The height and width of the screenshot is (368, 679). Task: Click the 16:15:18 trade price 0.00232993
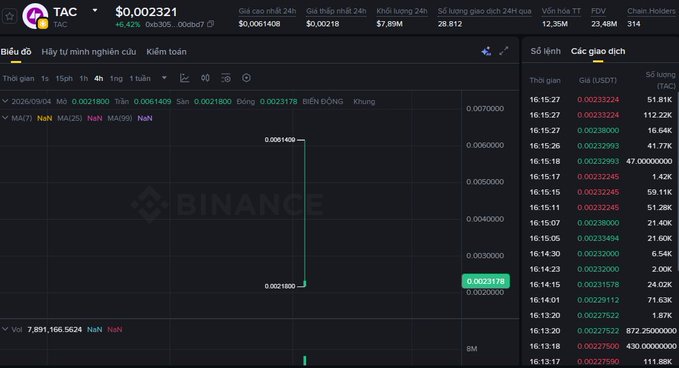click(x=598, y=161)
